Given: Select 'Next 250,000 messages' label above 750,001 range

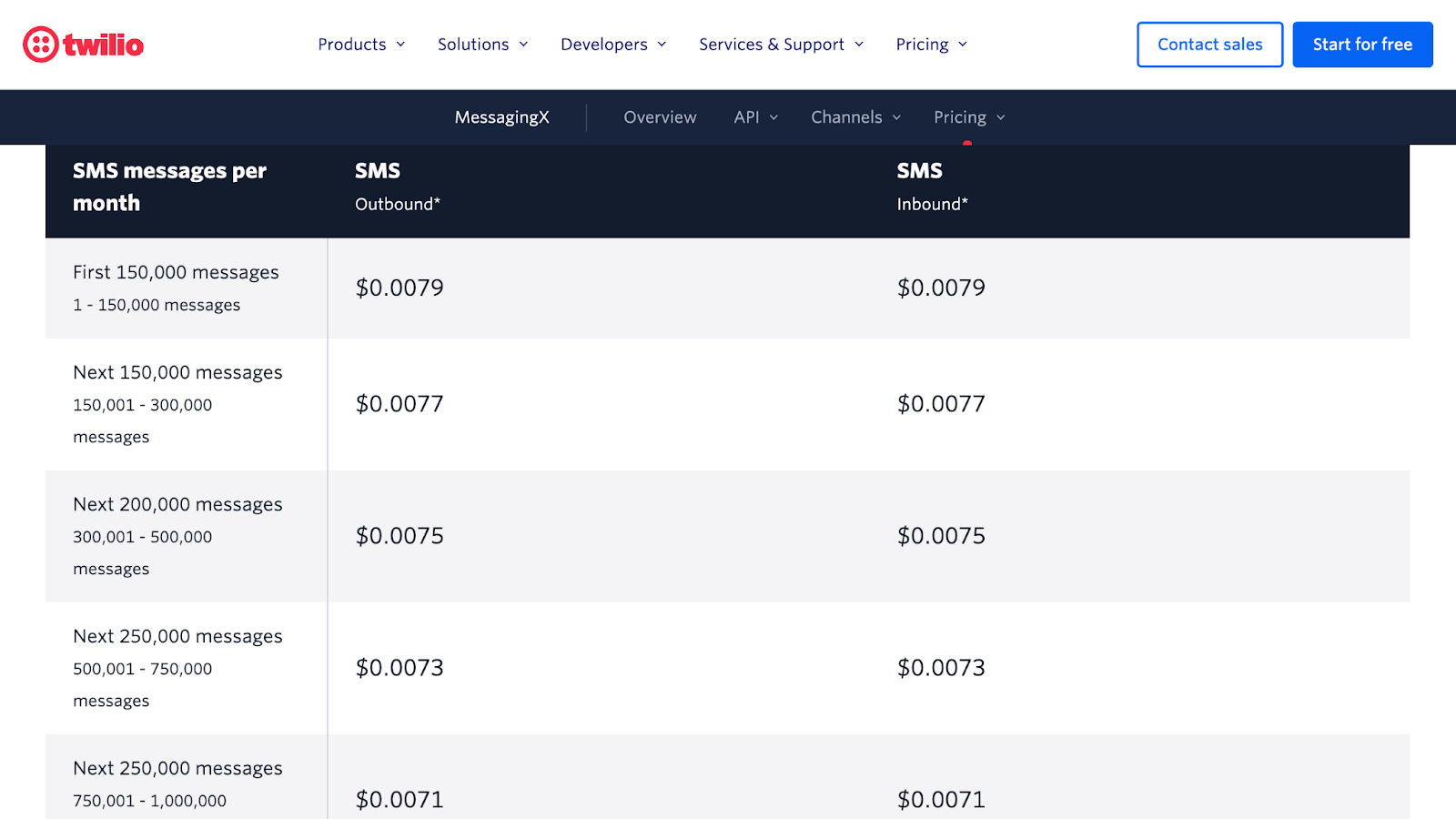Looking at the screenshot, I should (x=177, y=768).
